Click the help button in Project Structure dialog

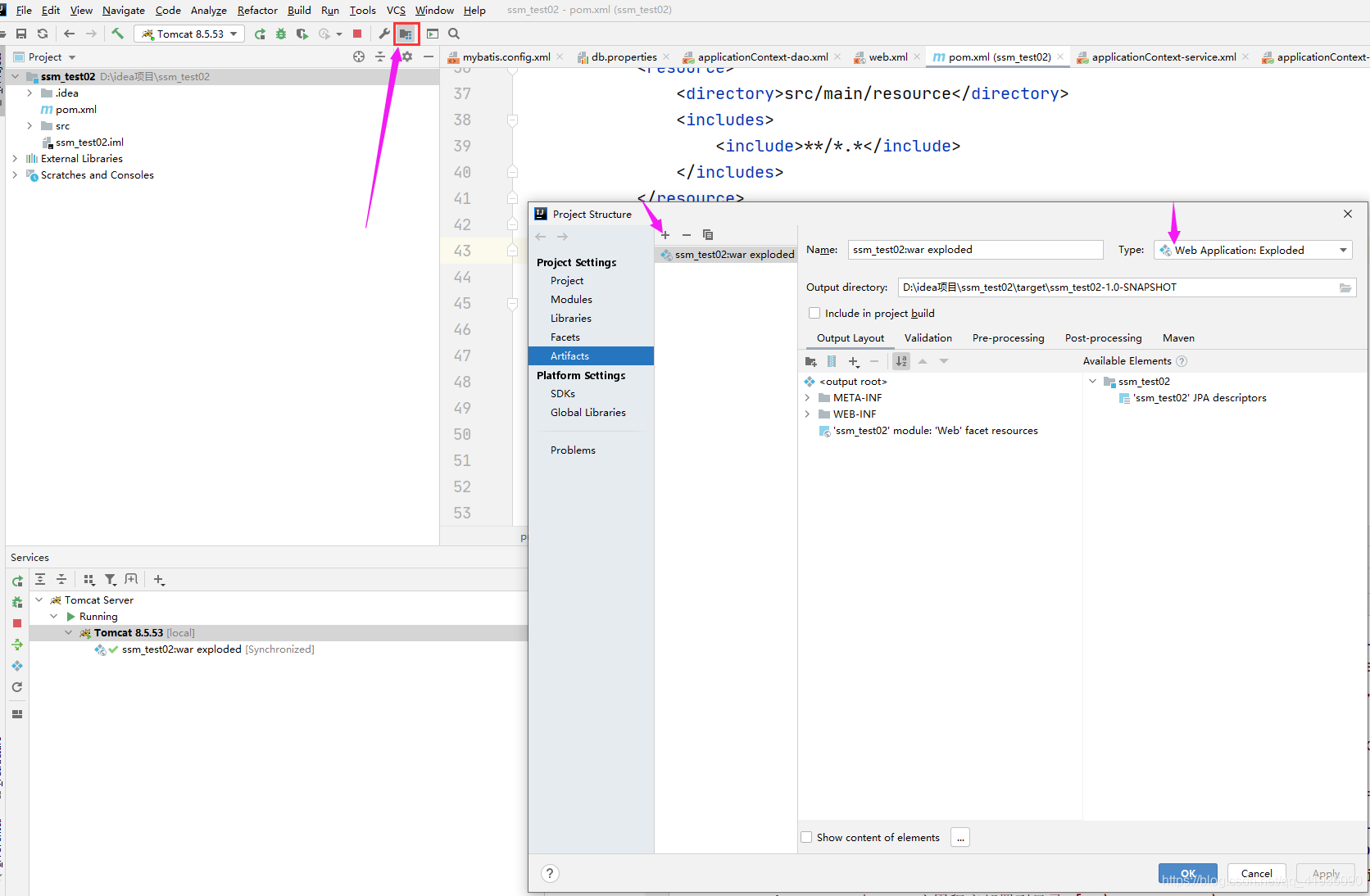(x=551, y=873)
